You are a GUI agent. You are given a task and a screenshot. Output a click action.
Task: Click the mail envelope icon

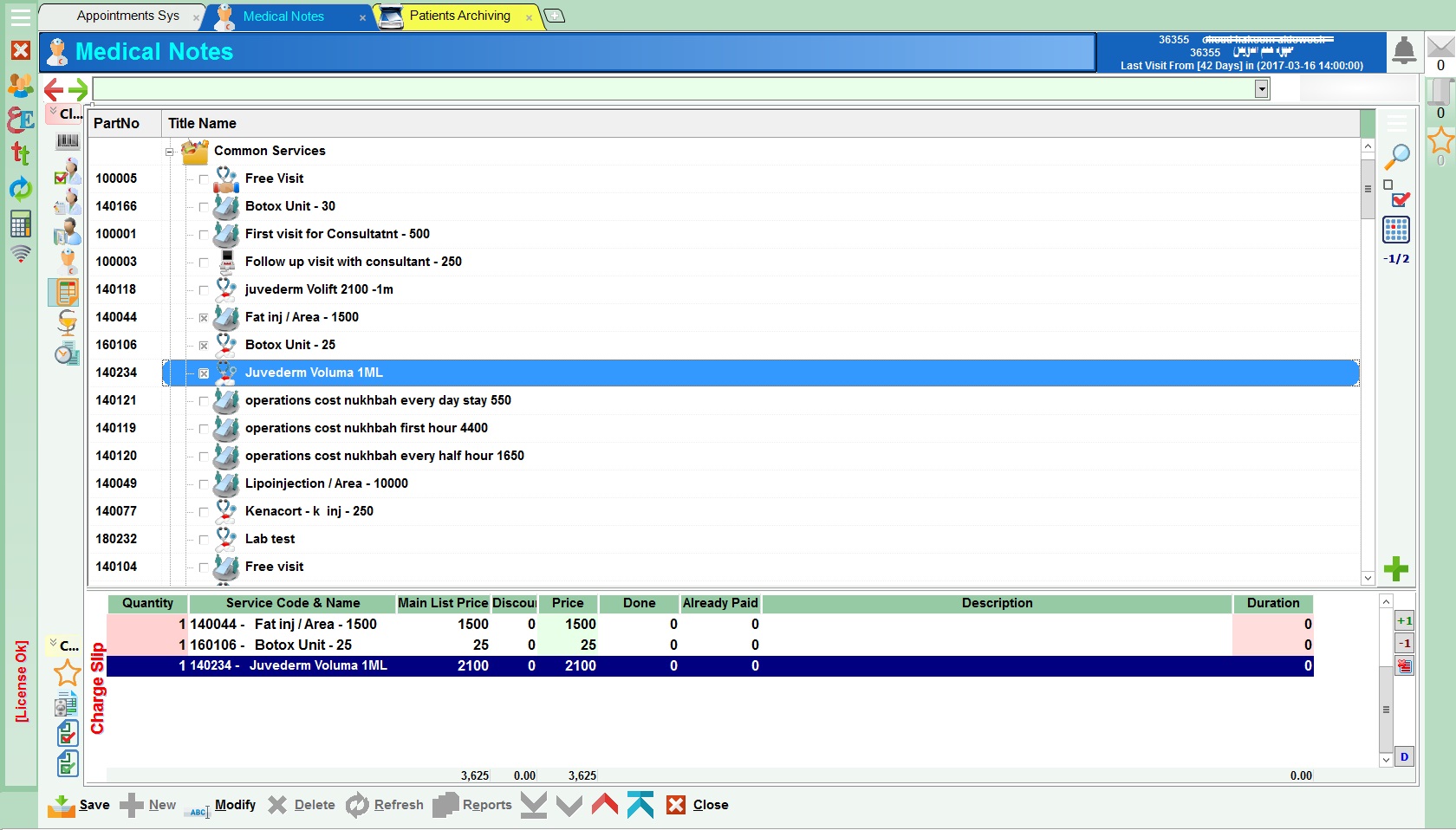(x=1440, y=46)
